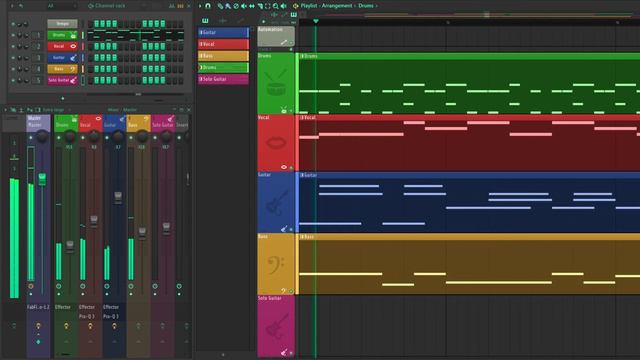Select the Guitar pattern in the picker

click(x=223, y=32)
